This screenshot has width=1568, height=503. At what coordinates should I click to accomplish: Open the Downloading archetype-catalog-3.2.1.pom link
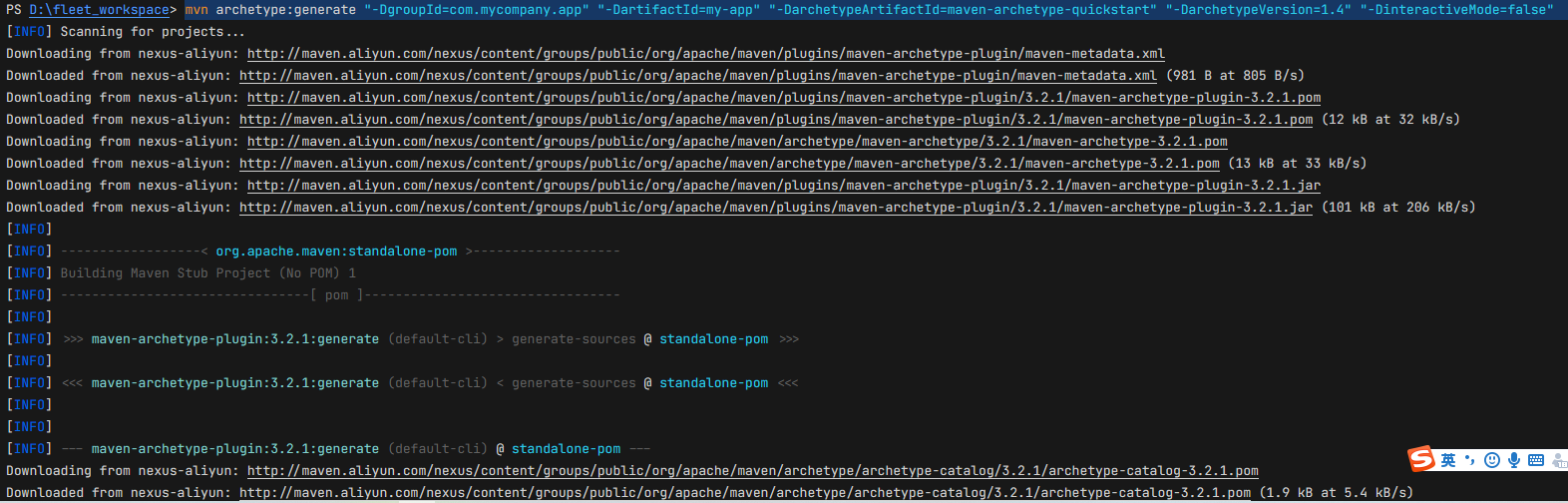point(752,471)
